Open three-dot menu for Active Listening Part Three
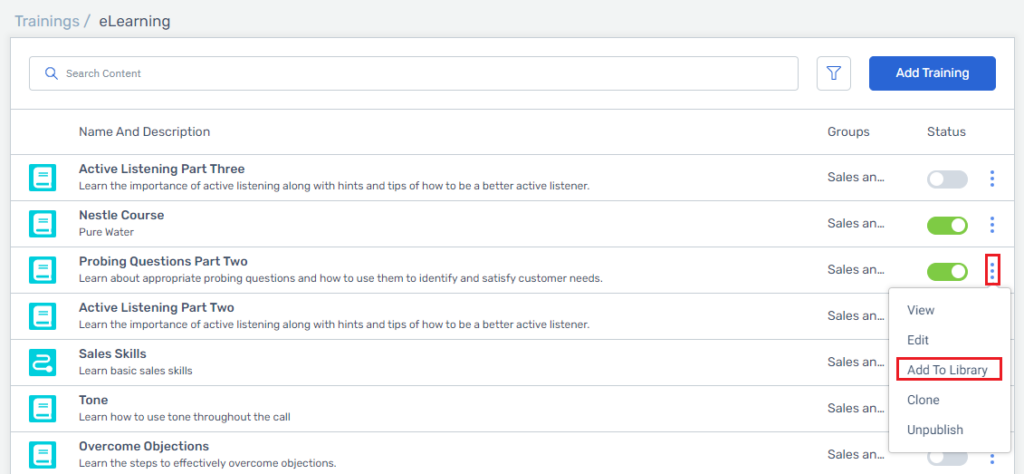 992,178
